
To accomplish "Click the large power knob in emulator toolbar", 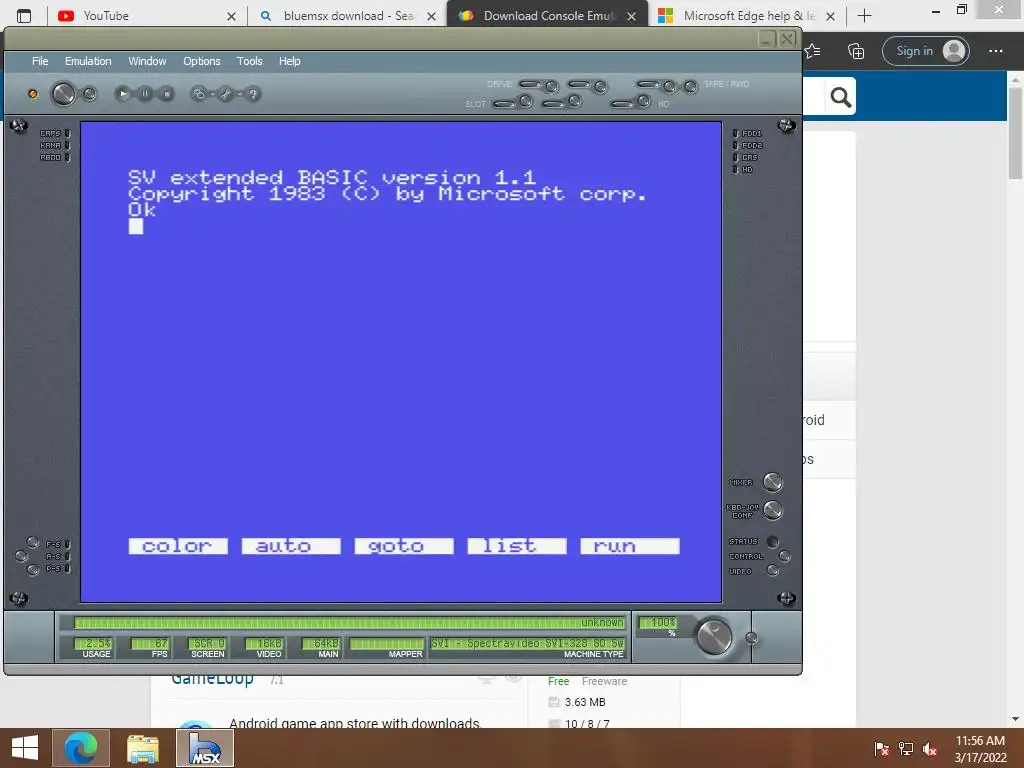I will coord(63,94).
